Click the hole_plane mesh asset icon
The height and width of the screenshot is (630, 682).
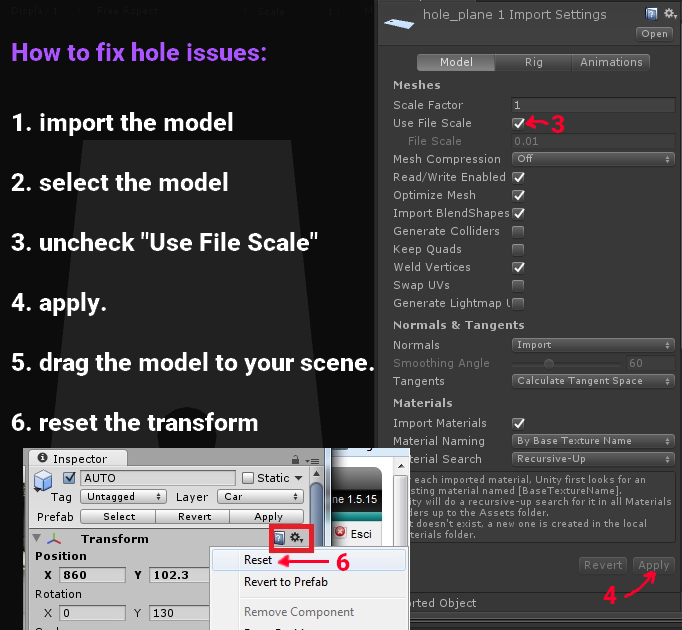tap(399, 23)
